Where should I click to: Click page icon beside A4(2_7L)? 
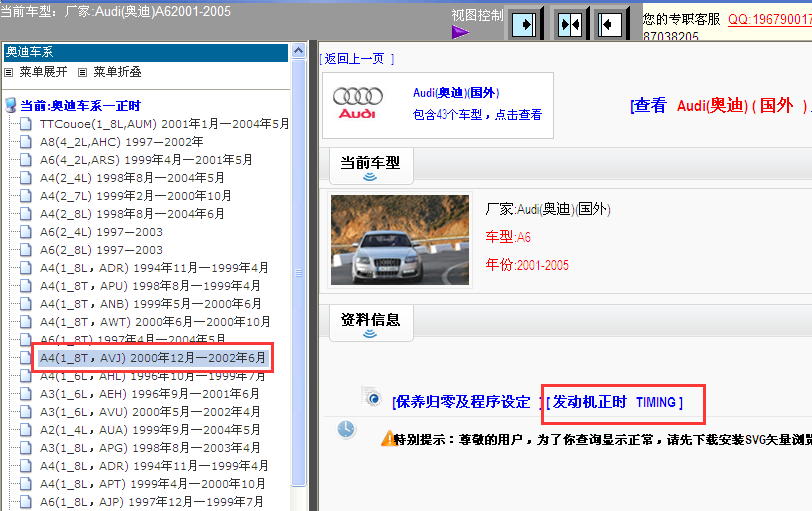click(25, 196)
